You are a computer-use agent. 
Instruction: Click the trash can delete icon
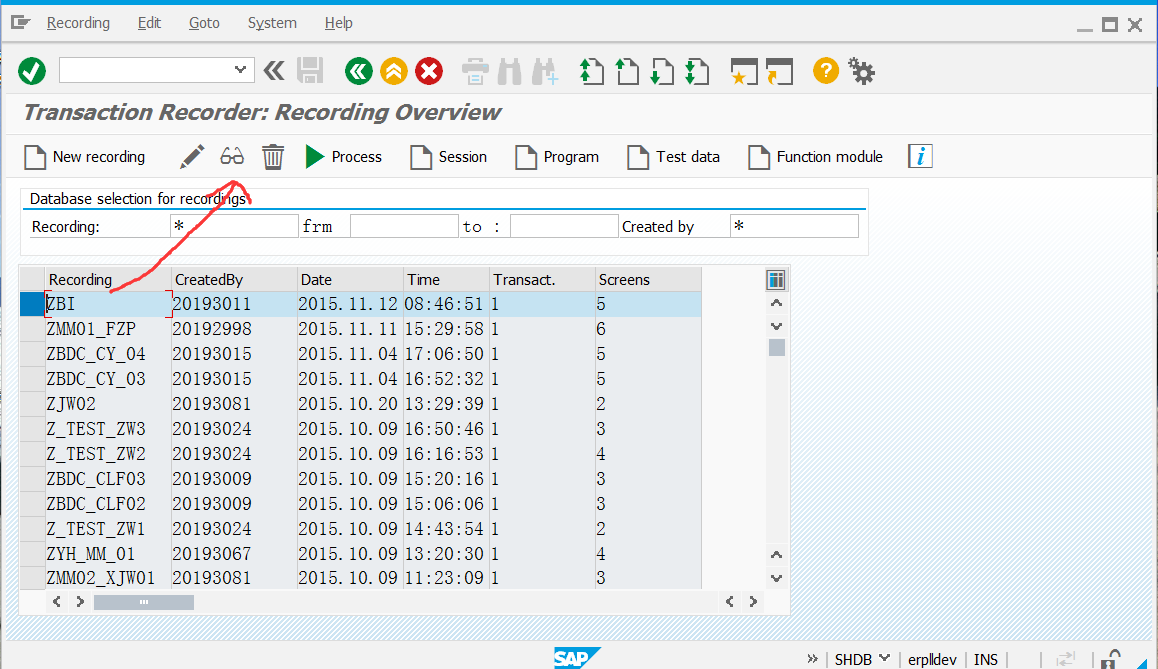point(273,156)
